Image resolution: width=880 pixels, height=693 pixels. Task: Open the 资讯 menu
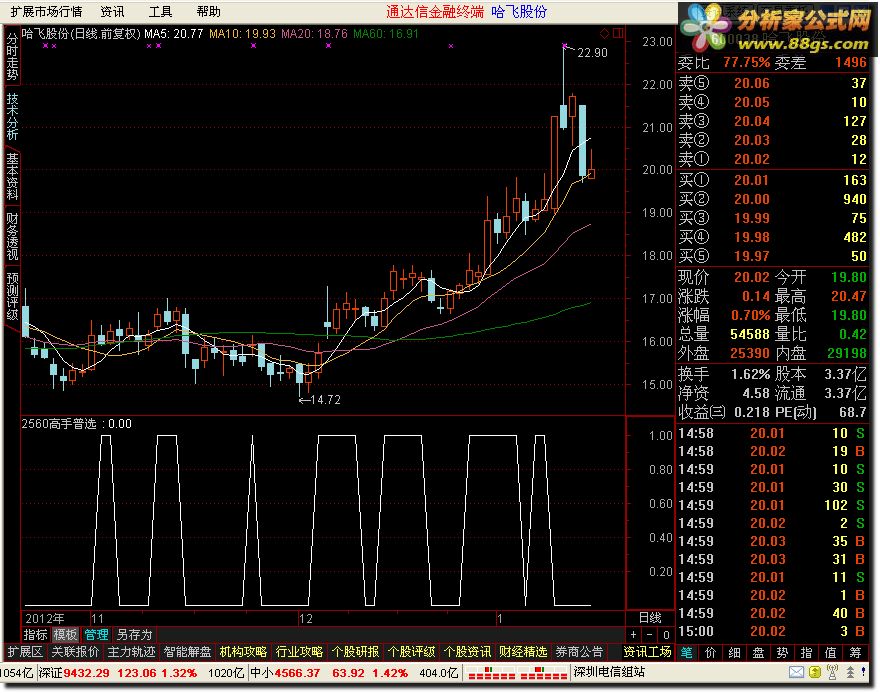112,11
